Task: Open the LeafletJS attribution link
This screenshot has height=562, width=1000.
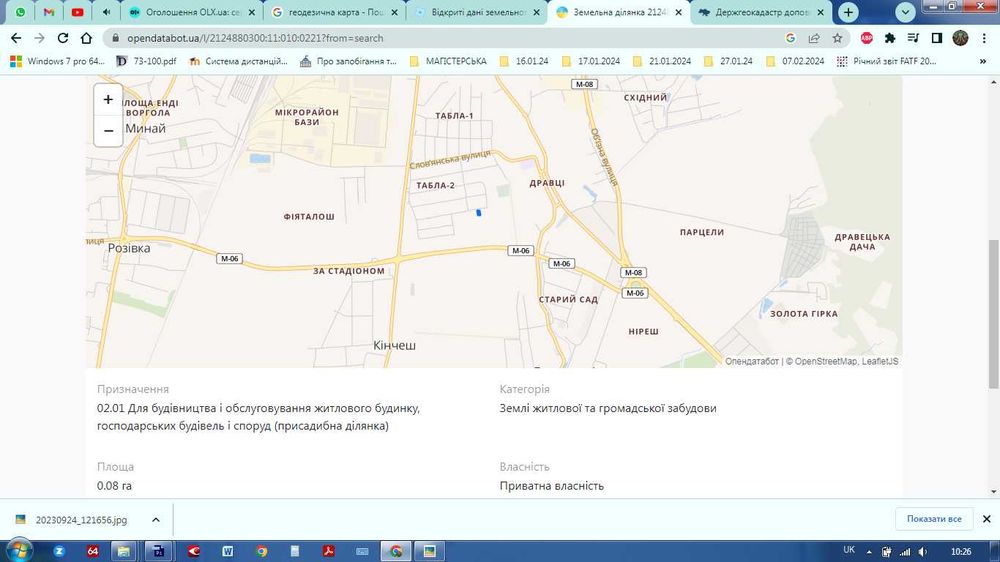Action: (x=880, y=361)
